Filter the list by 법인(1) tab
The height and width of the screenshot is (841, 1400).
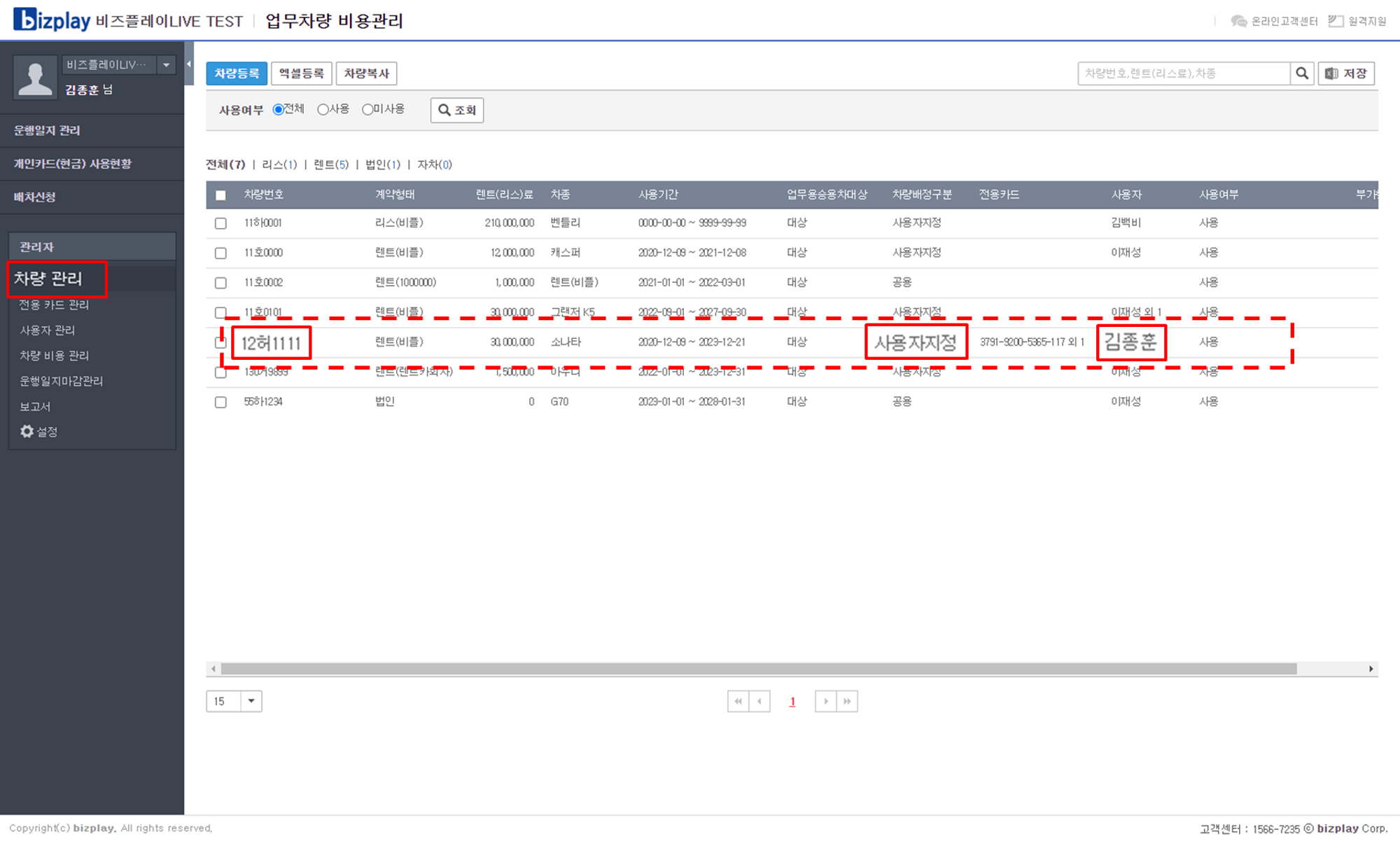(x=383, y=165)
